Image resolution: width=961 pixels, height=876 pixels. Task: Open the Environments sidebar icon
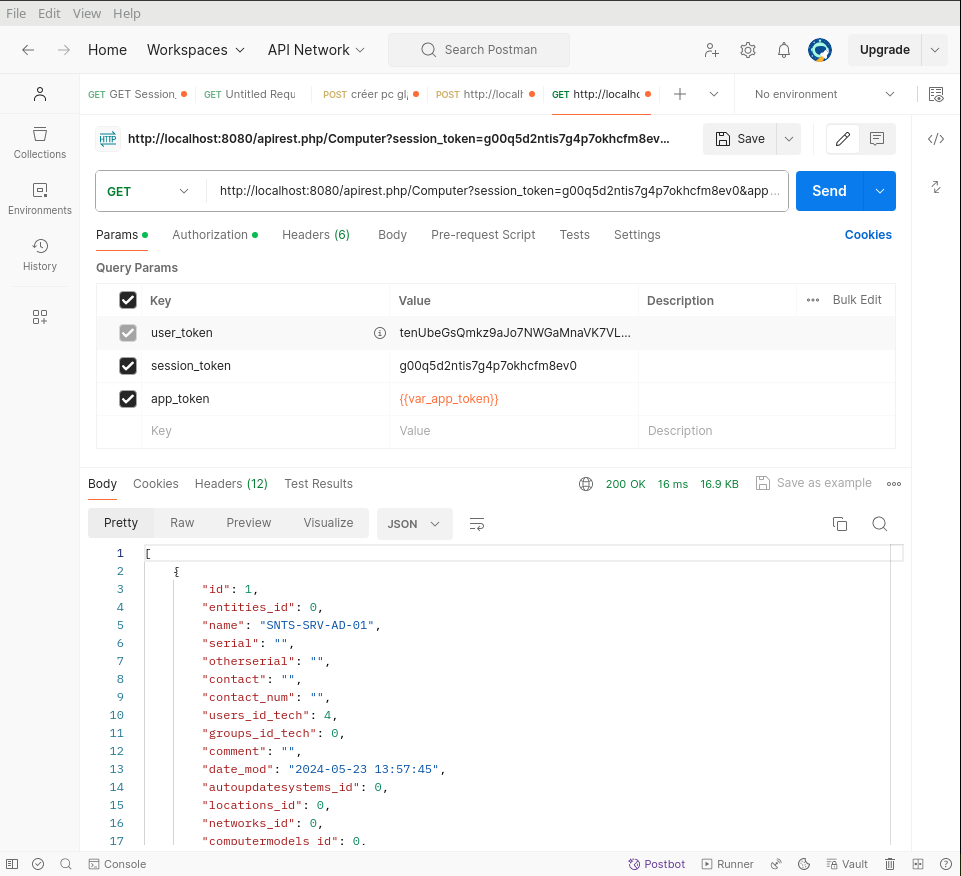(40, 199)
